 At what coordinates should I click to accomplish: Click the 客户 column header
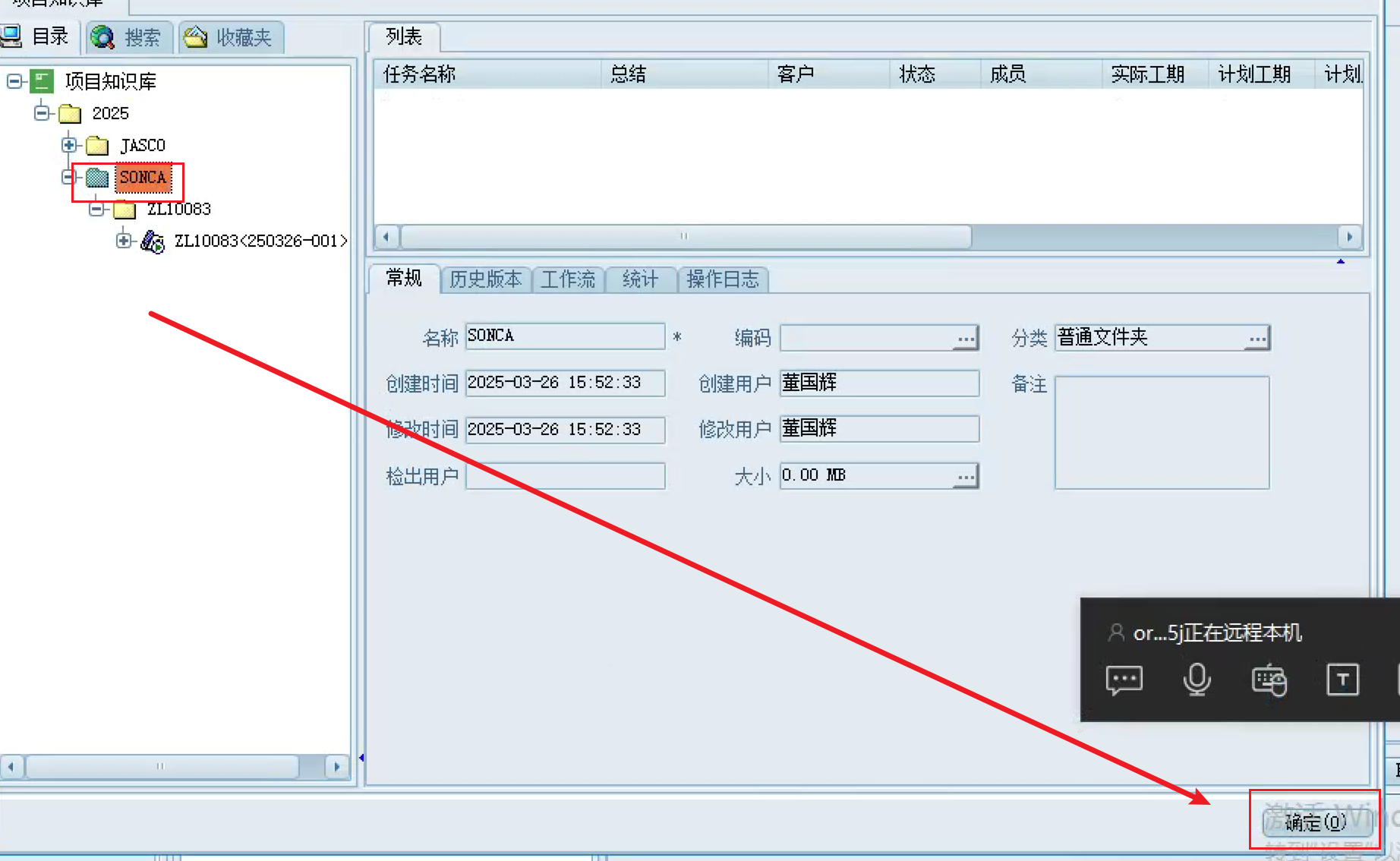coord(829,74)
